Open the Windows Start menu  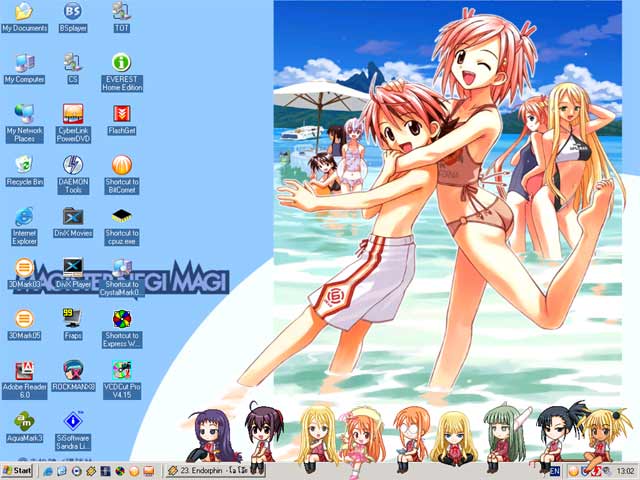[17, 471]
